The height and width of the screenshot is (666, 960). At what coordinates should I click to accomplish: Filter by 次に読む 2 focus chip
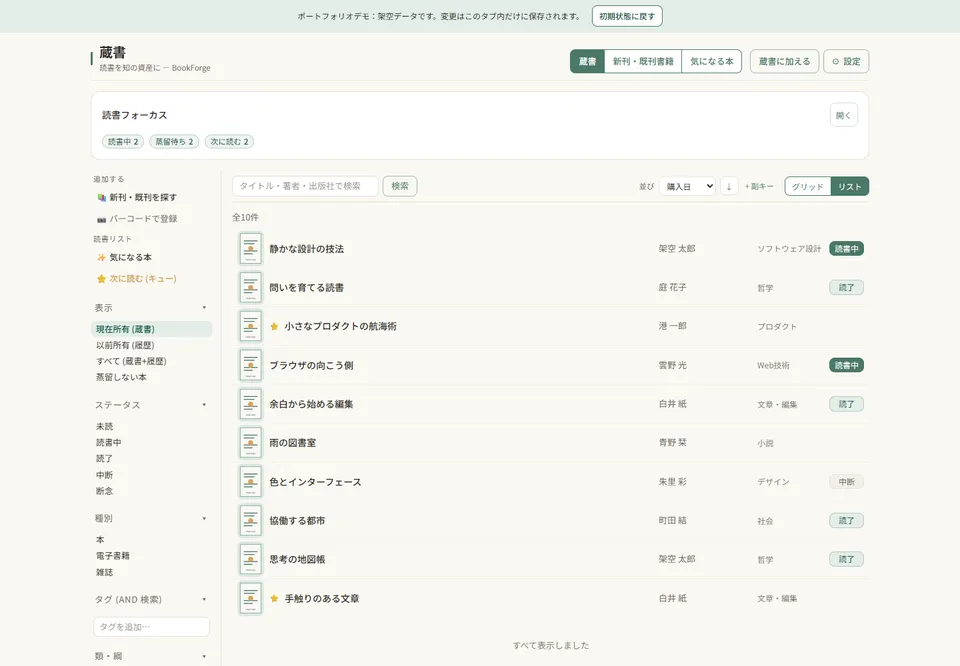pyautogui.click(x=230, y=141)
